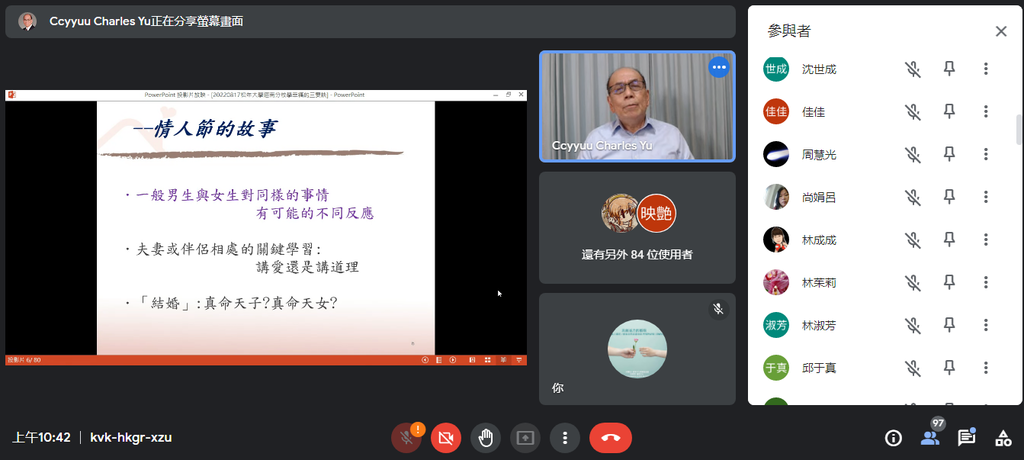Toggle the muted microphone button
Viewport: 1024px width, 460px height.
406,438
